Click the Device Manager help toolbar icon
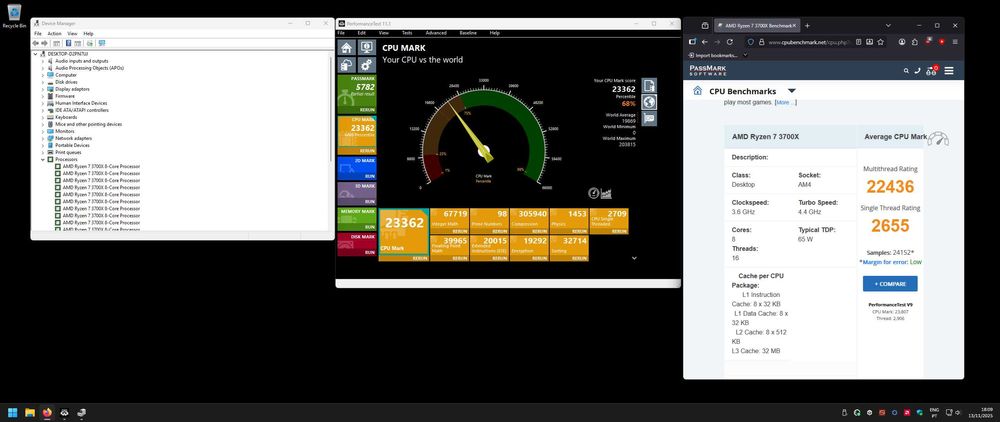The image size is (1000, 422). pyautogui.click(x=68, y=43)
